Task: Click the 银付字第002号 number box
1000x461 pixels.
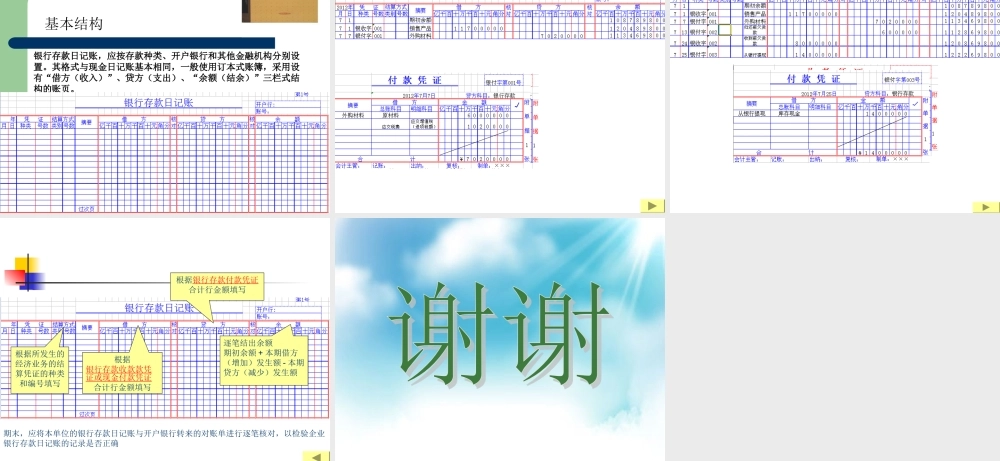Action: [x=902, y=80]
